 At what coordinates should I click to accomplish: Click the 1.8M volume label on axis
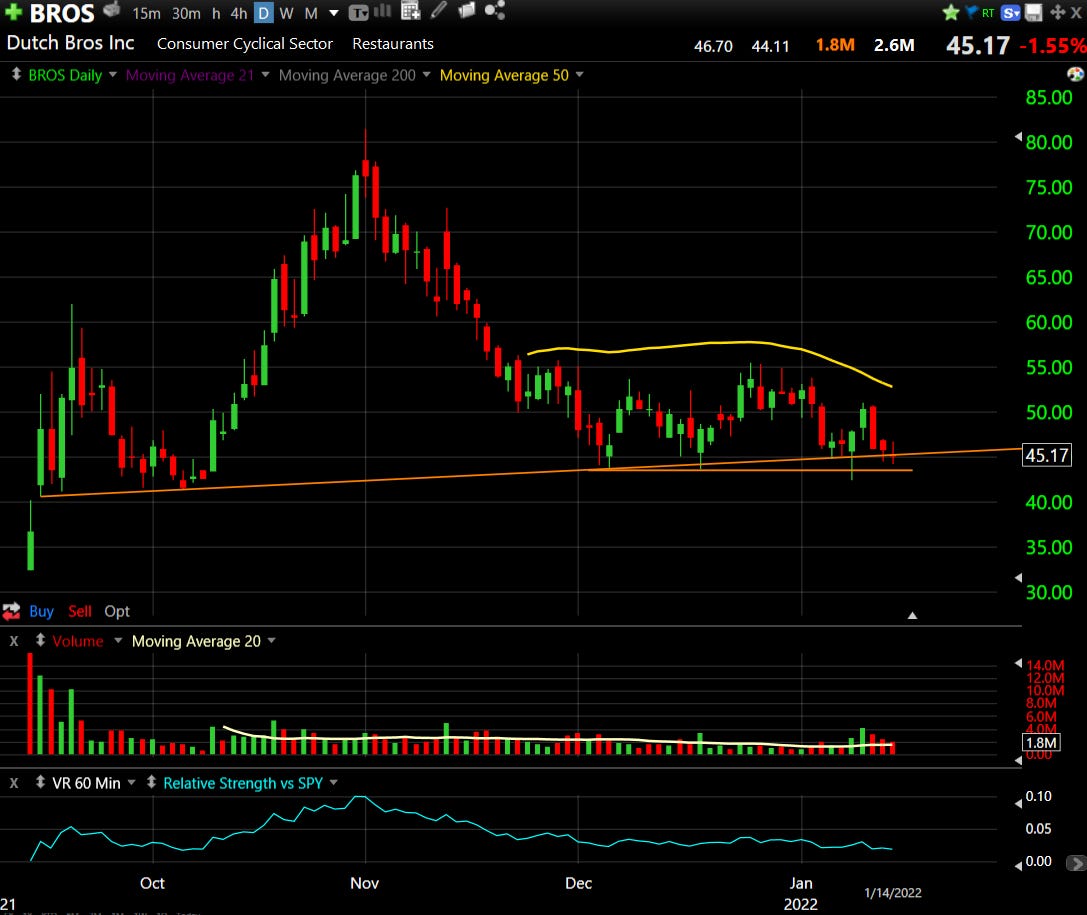point(1041,742)
